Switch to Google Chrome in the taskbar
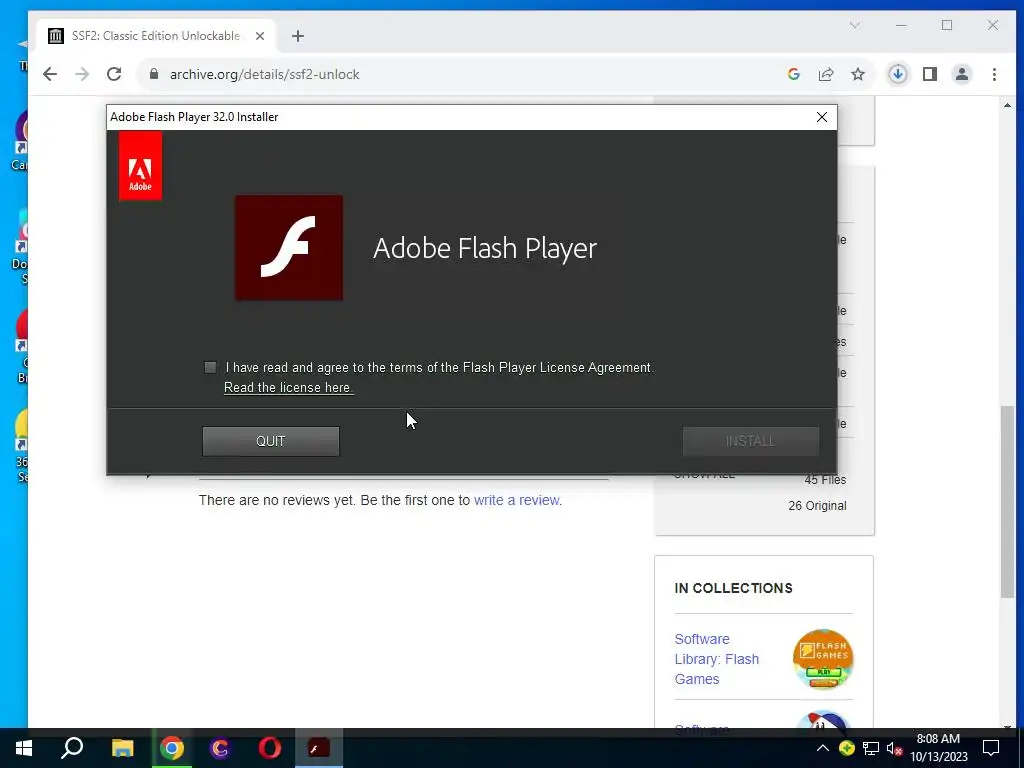This screenshot has height=768, width=1024. click(x=172, y=748)
